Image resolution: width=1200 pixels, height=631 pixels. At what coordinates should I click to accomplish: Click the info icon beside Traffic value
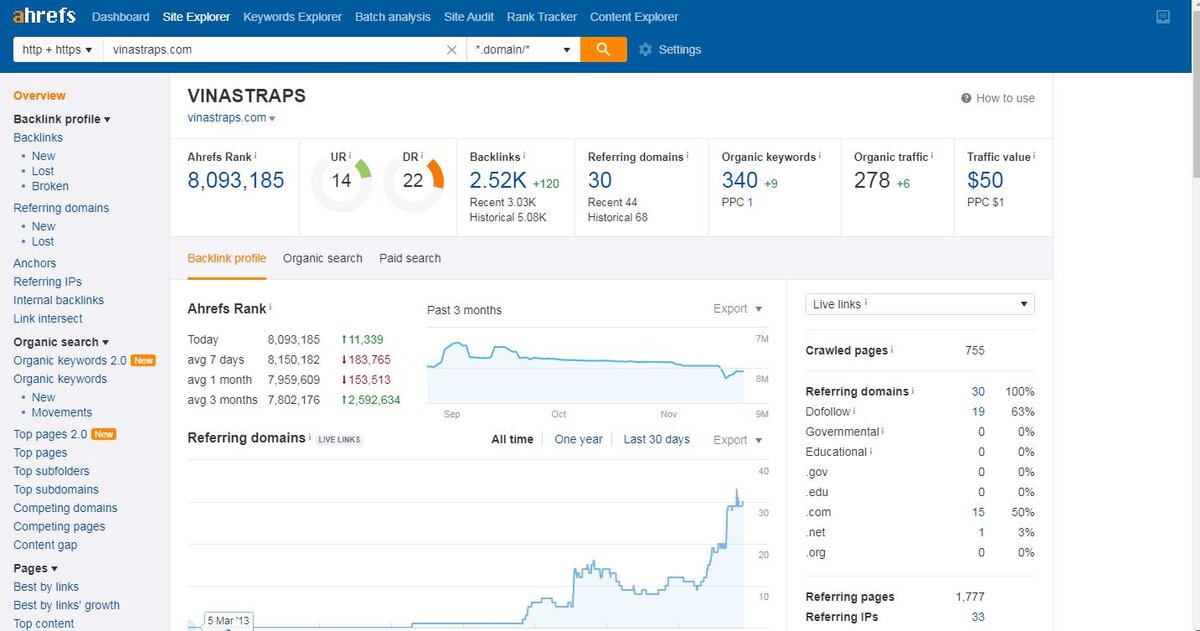tap(1035, 155)
